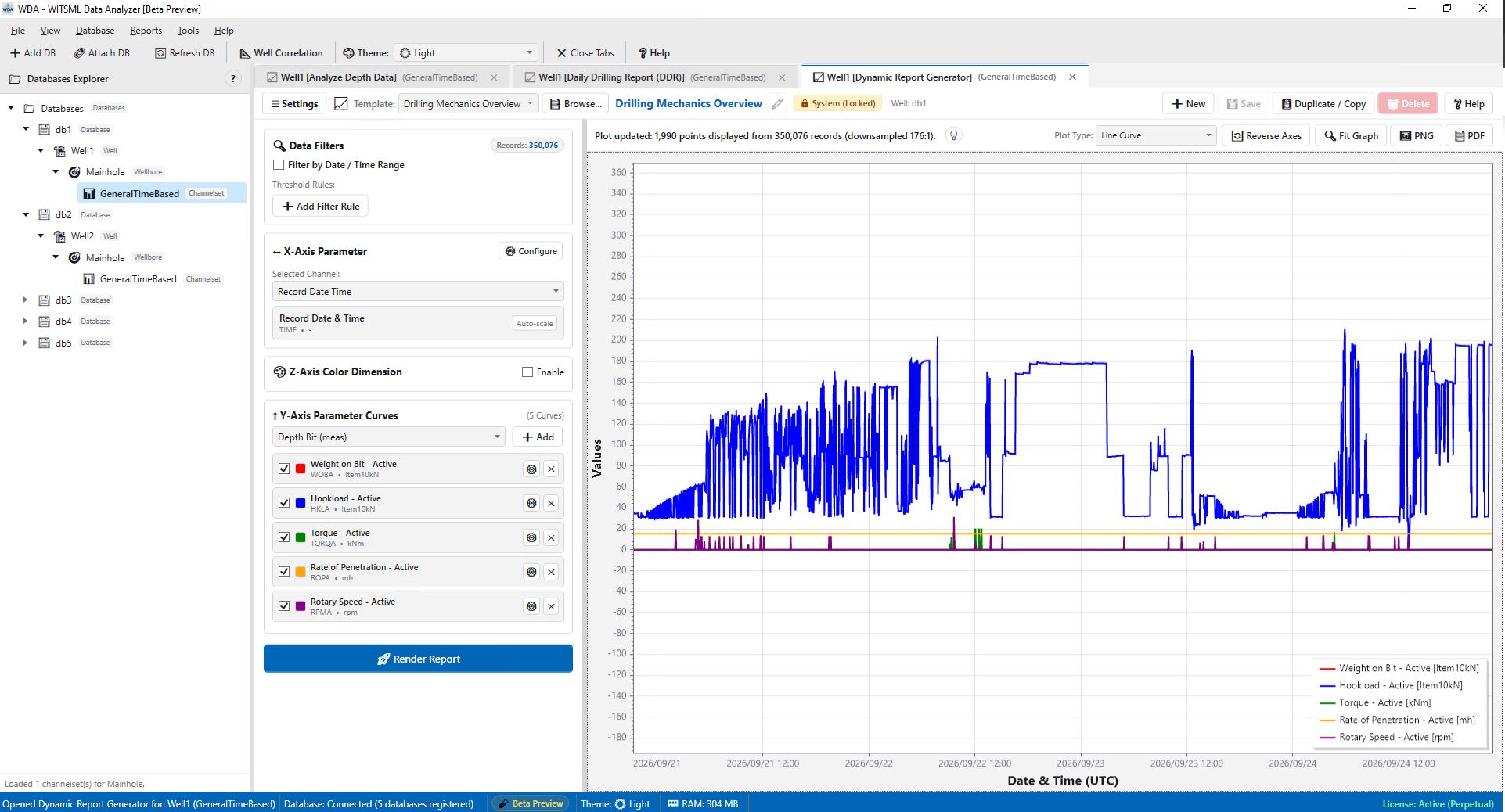This screenshot has height=812, width=1505.
Task: Uncheck the Weight on Bit - Active curve
Action: (284, 469)
